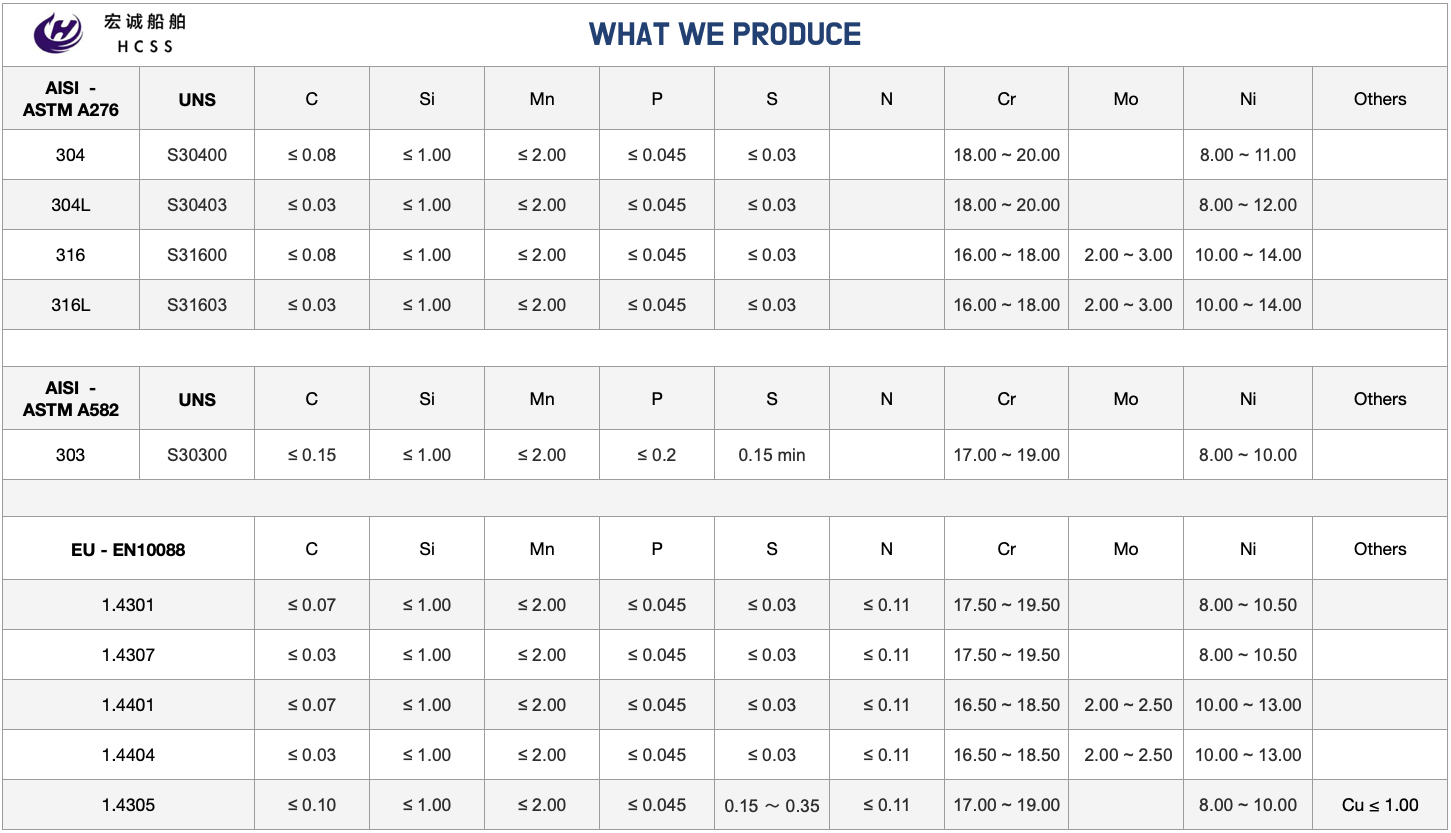Select the 0.15 ~ 0.35 sulfur cell

(x=772, y=806)
